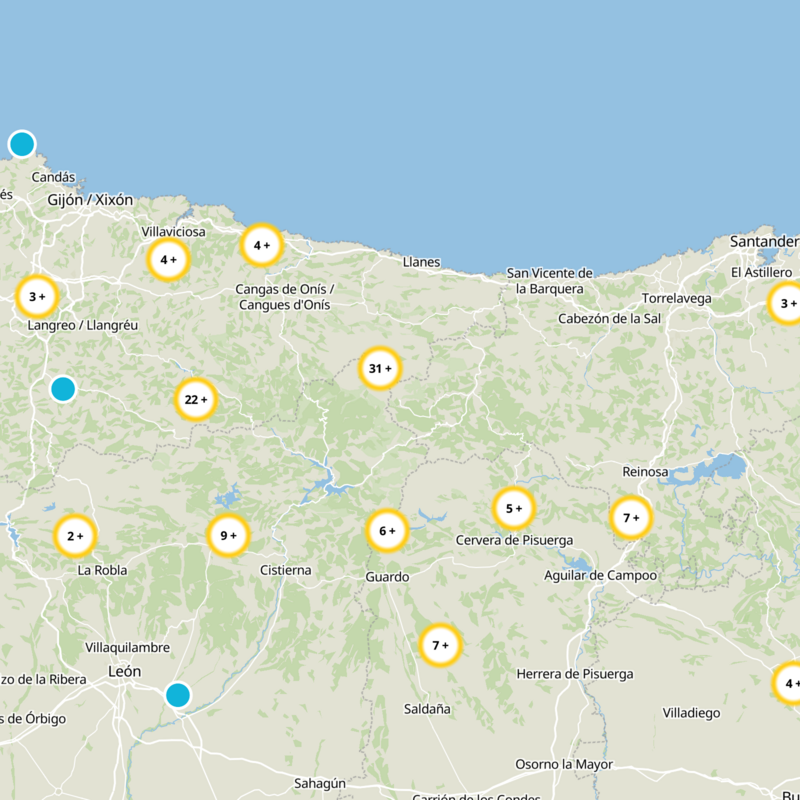Open the 31+ cluster marker
This screenshot has height=800, width=800.
[380, 368]
